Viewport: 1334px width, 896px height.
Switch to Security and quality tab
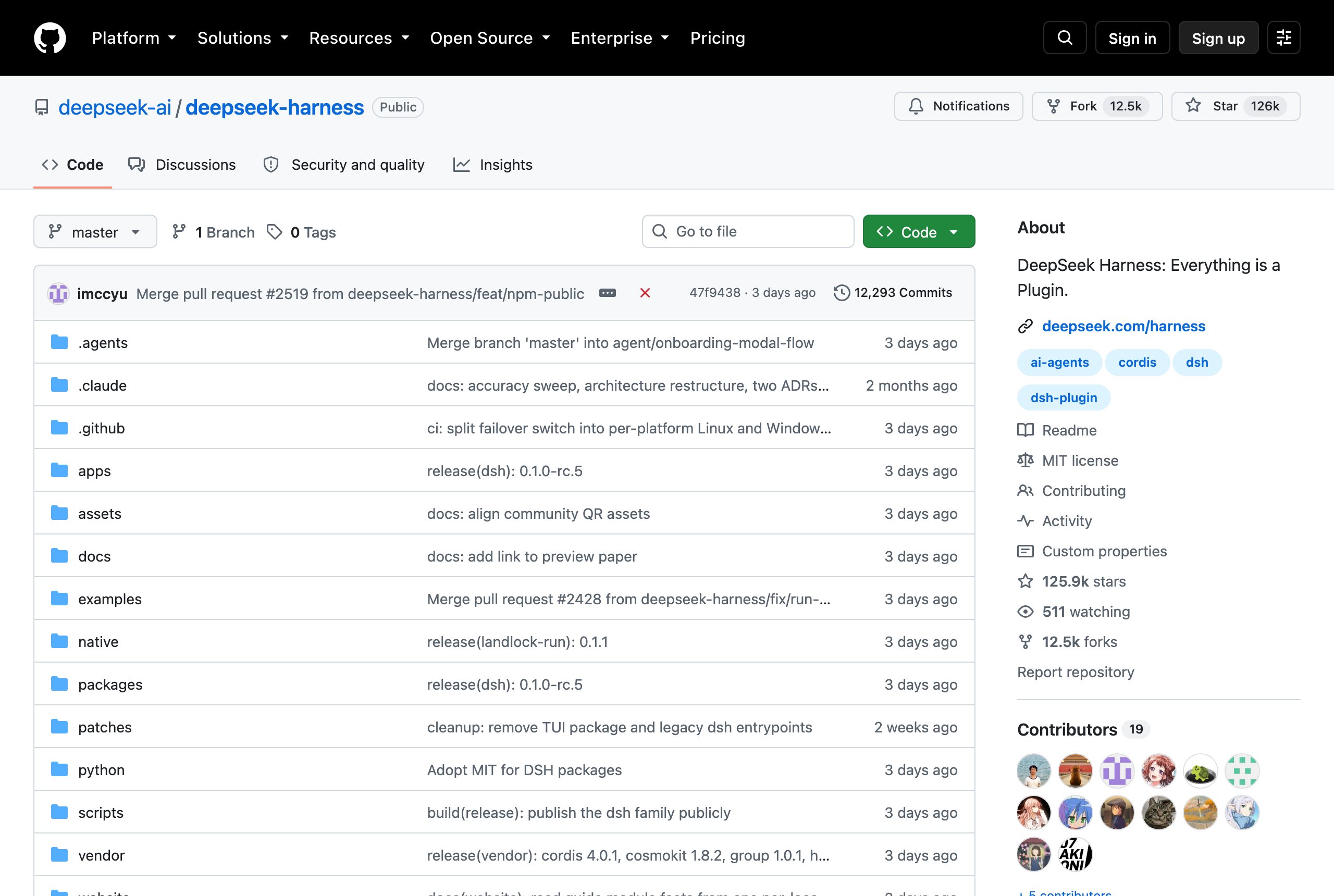click(x=343, y=165)
